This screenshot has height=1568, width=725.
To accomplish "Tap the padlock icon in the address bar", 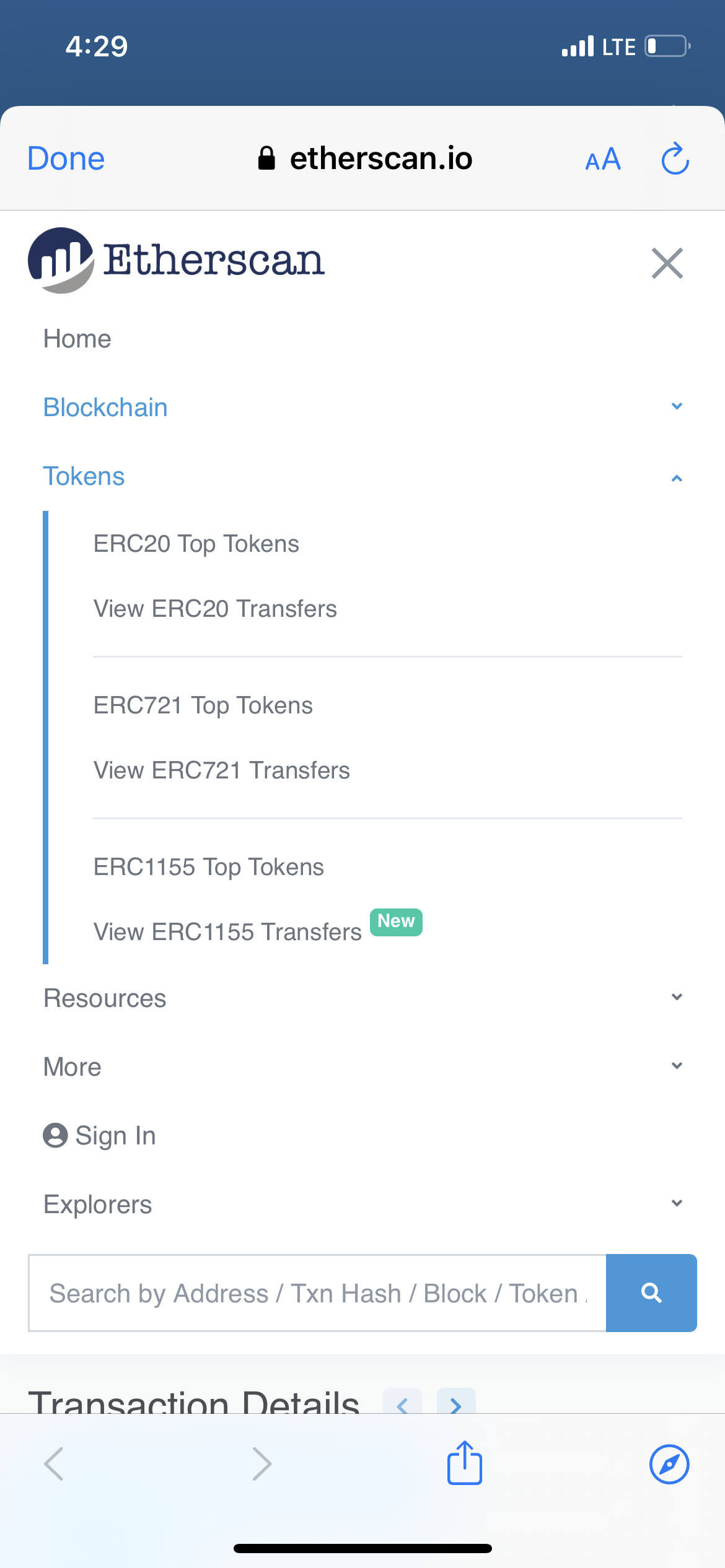I will (x=266, y=159).
